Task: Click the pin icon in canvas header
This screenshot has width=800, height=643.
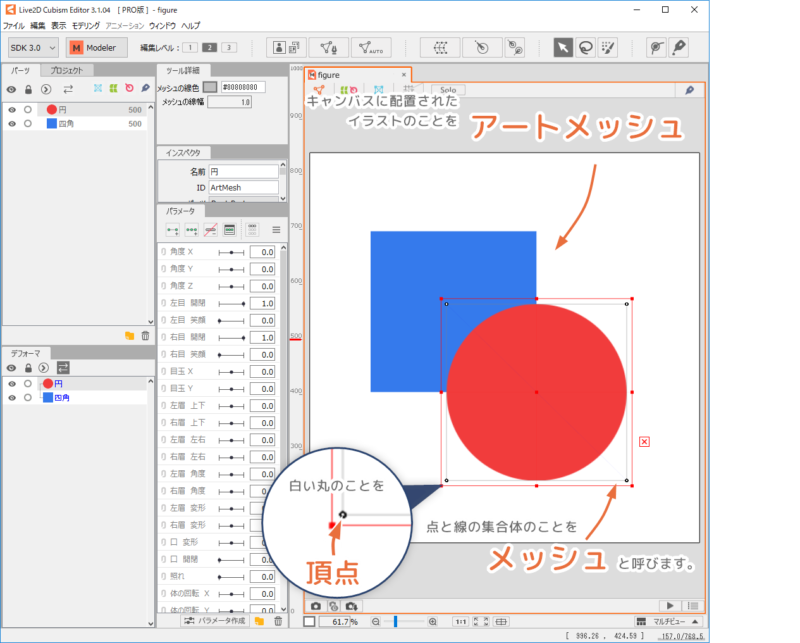Action: point(689,90)
